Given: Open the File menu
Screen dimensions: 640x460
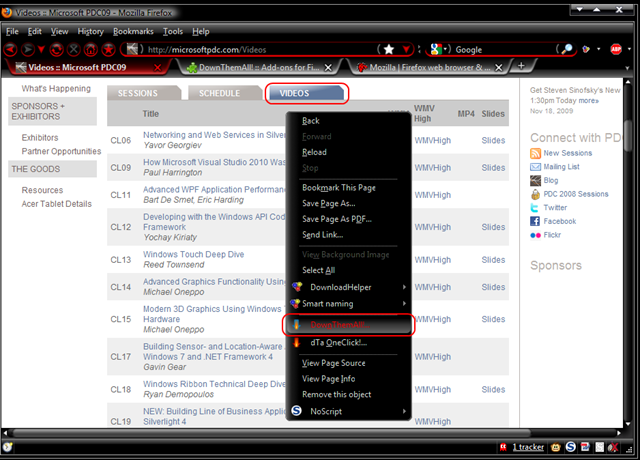Looking at the screenshot, I should tap(12, 31).
